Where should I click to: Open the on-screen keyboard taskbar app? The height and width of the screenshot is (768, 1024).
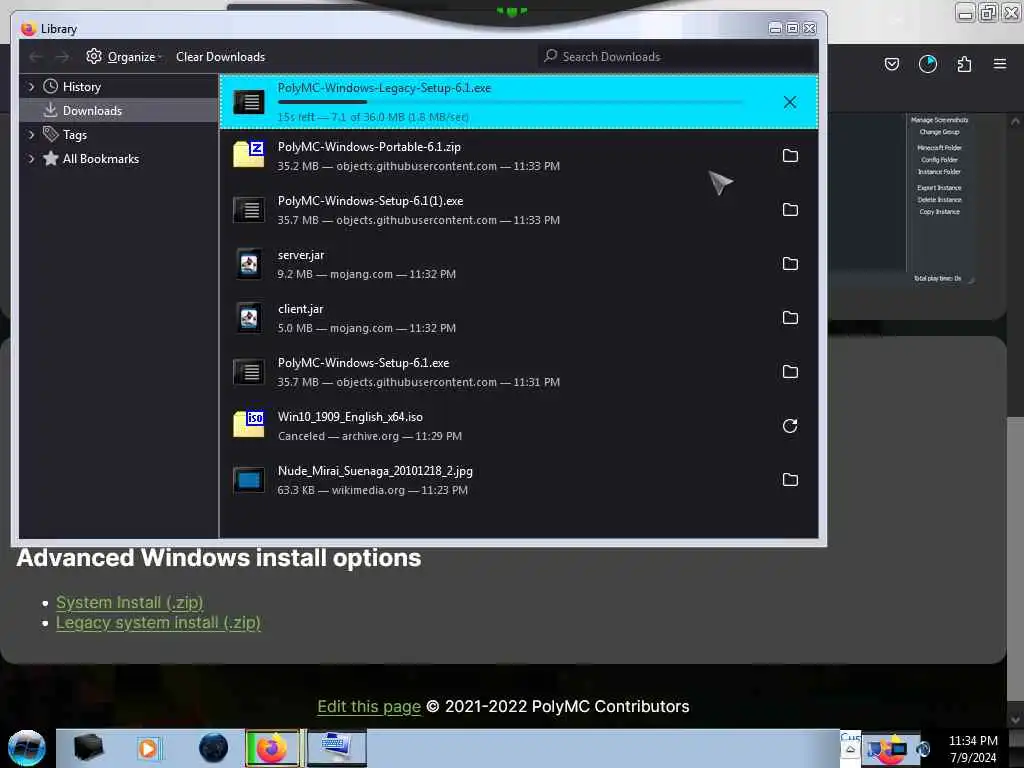(x=336, y=748)
